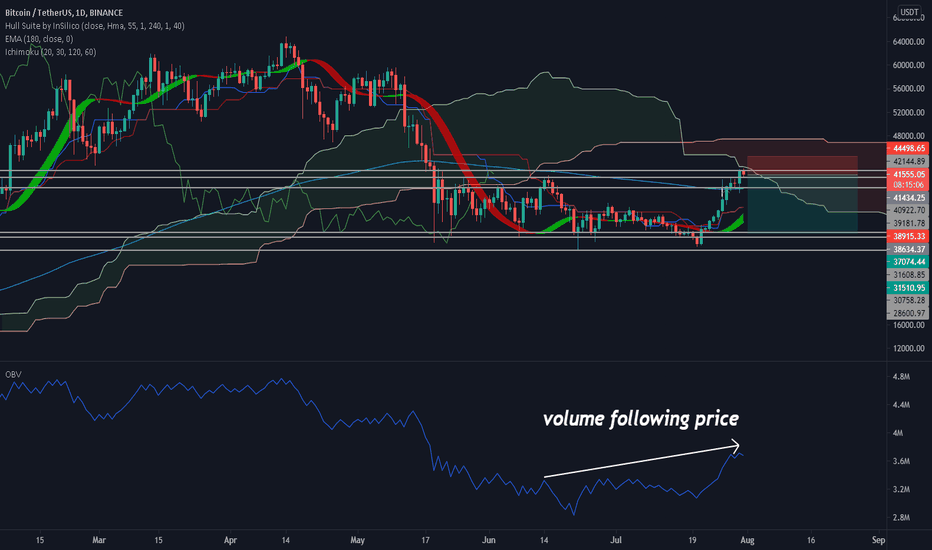Select the EMA (180, close, 0) legend
Image resolution: width=932 pixels, height=550 pixels.
(x=39, y=39)
